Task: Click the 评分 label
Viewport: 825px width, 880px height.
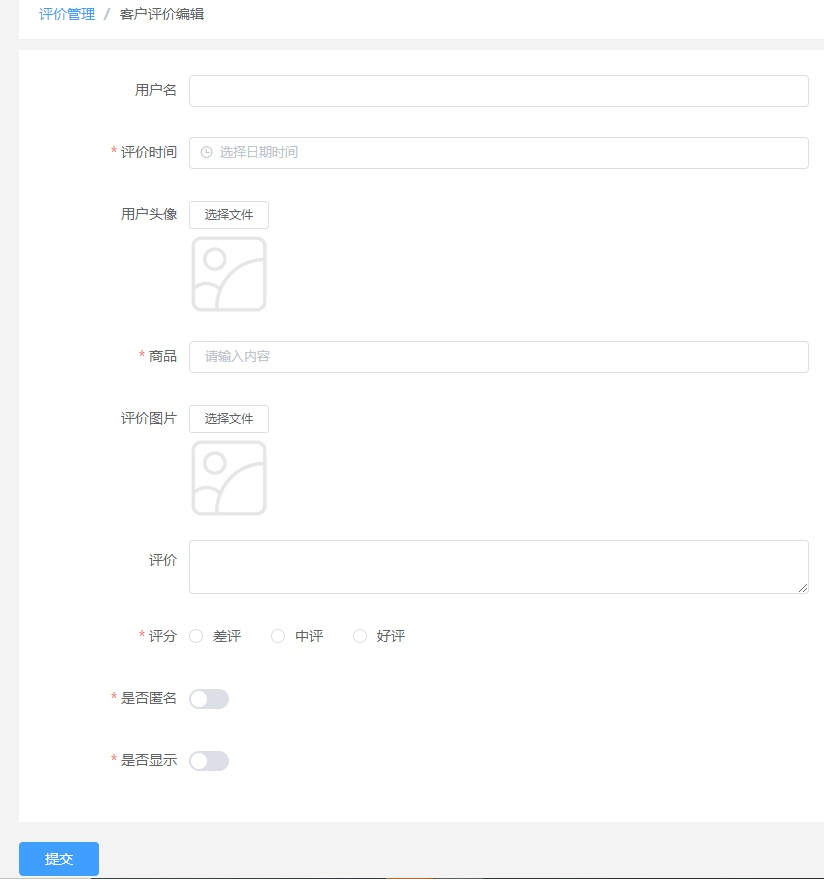Action: click(x=163, y=636)
